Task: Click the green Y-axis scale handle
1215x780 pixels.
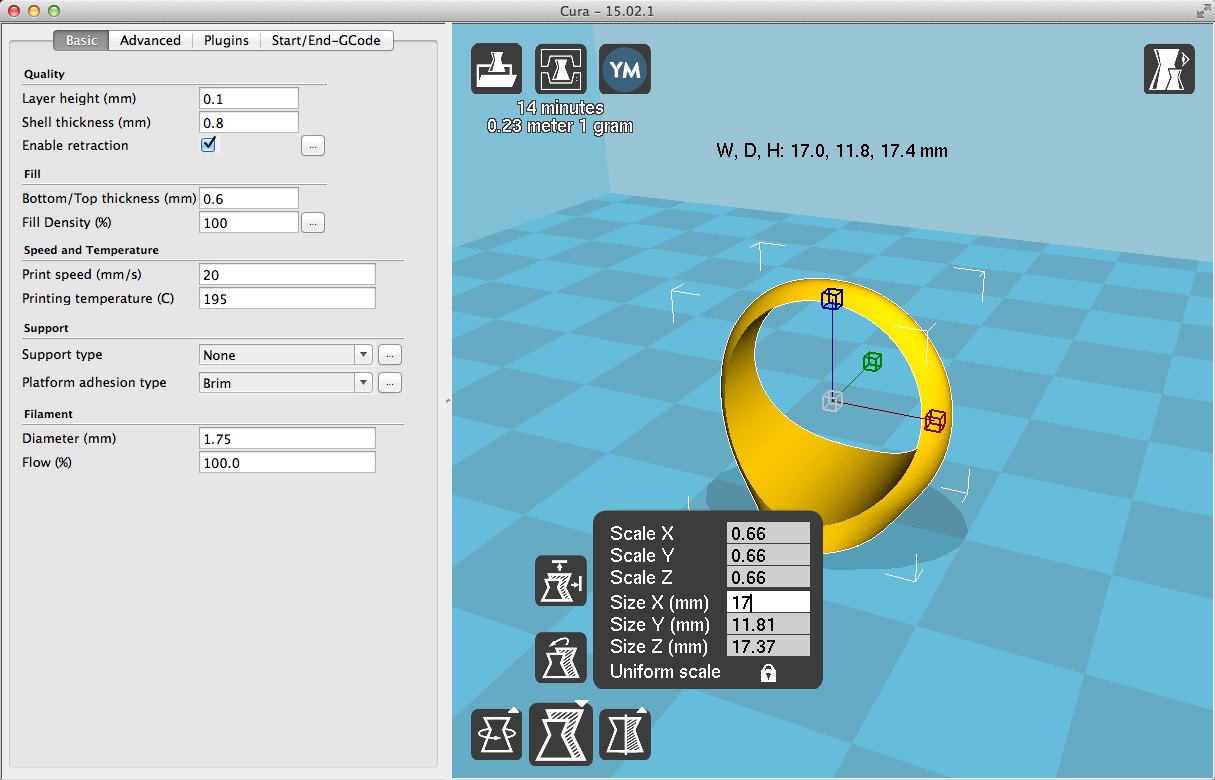Action: [x=872, y=361]
